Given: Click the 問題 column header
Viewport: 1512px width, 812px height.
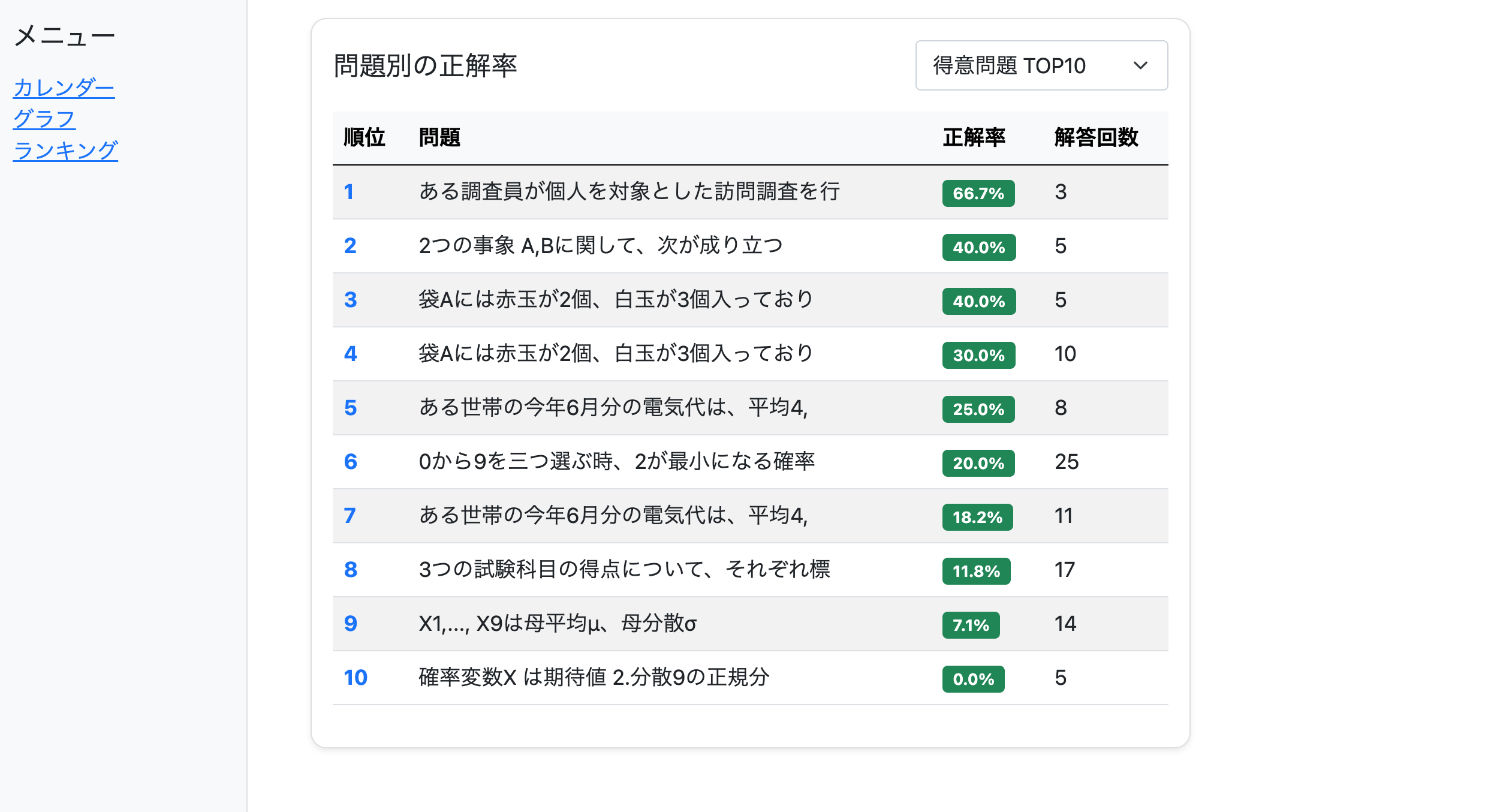Looking at the screenshot, I should point(439,137).
